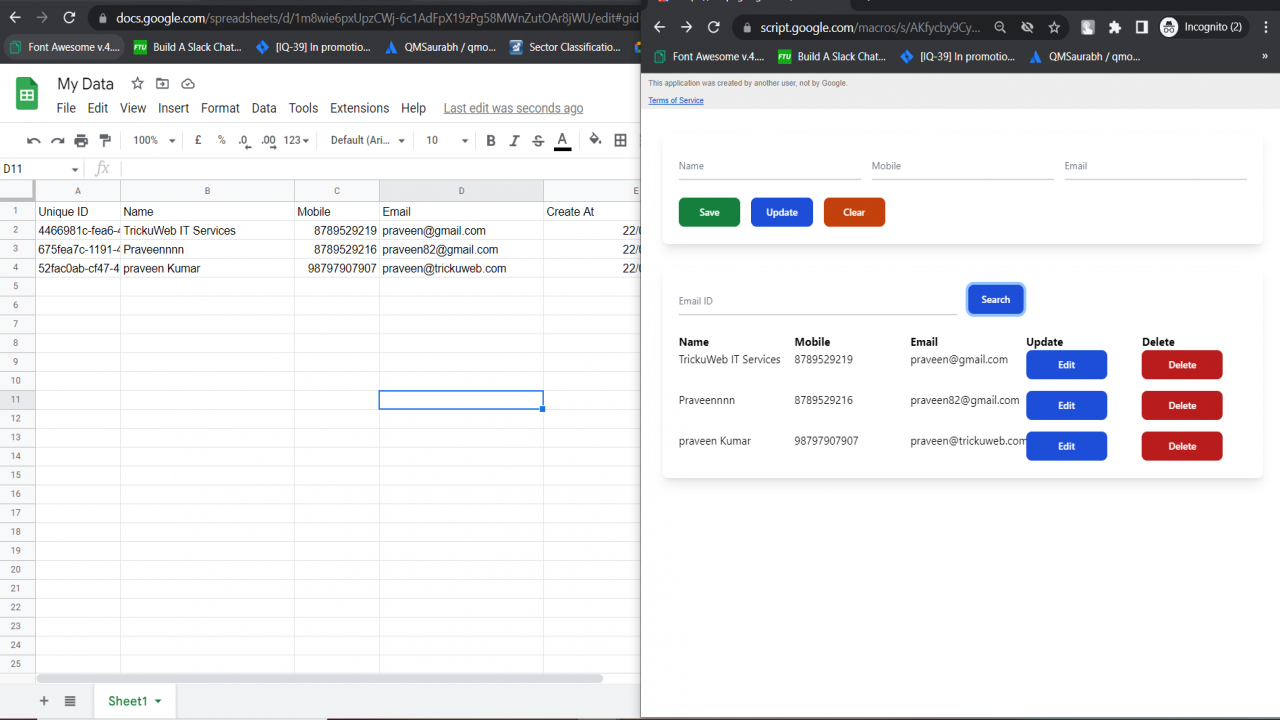Click the Terms of Service link
1280x720 pixels.
(x=676, y=101)
